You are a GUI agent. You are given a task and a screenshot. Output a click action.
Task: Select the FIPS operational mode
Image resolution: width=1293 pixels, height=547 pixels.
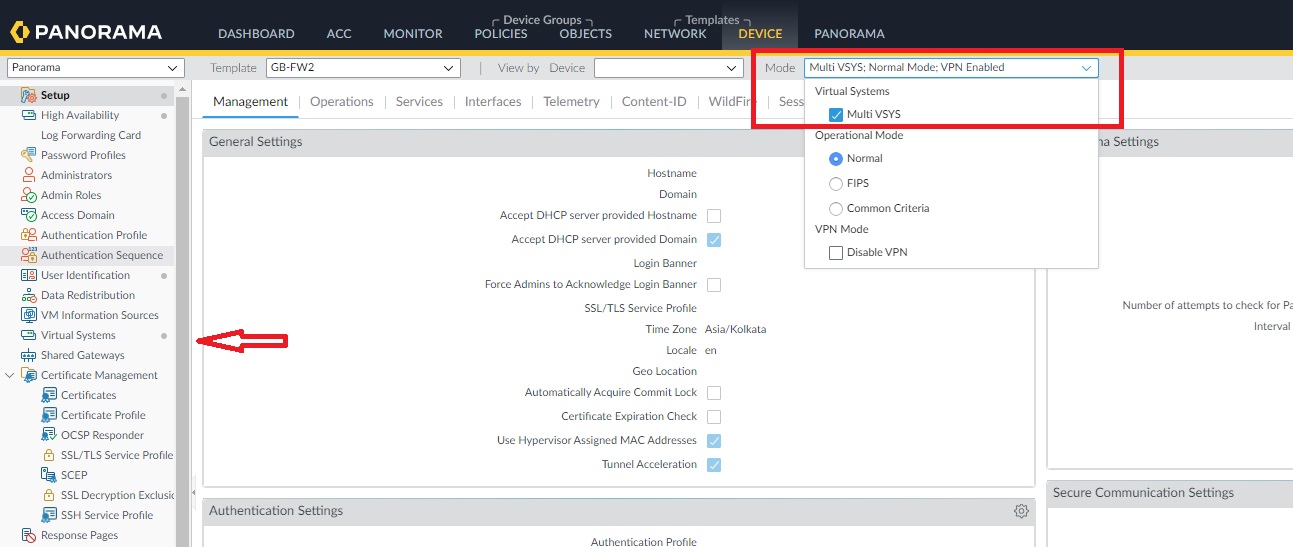pyautogui.click(x=836, y=183)
